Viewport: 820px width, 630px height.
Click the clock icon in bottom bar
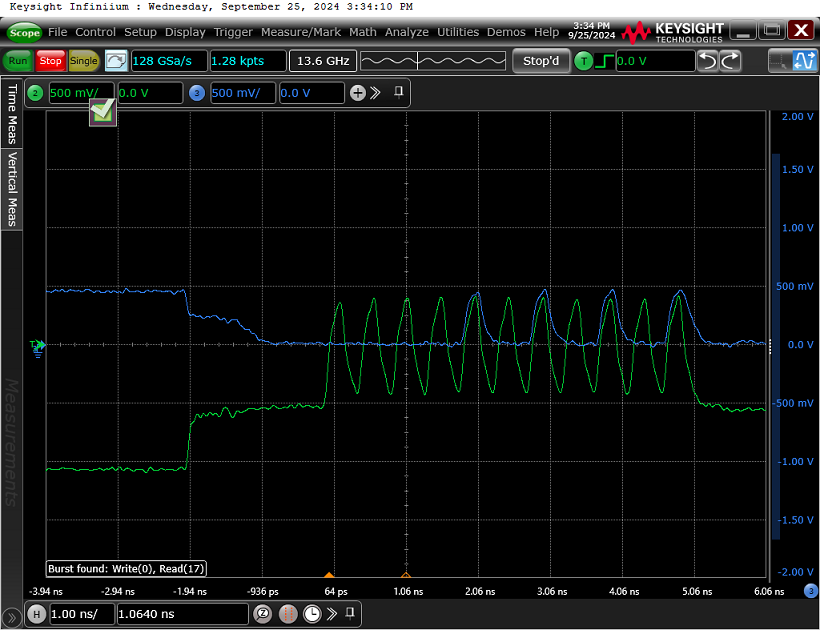312,614
